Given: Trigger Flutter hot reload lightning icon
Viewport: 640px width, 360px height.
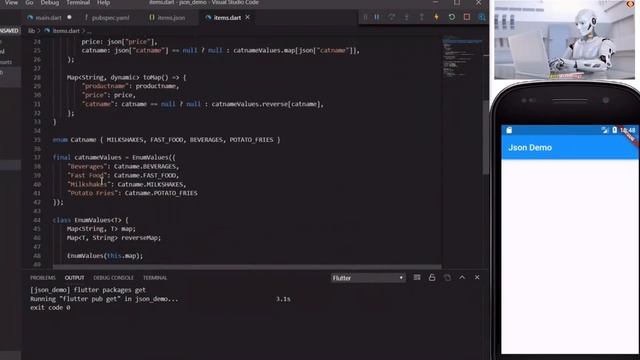Looking at the screenshot, I should pos(436,17).
